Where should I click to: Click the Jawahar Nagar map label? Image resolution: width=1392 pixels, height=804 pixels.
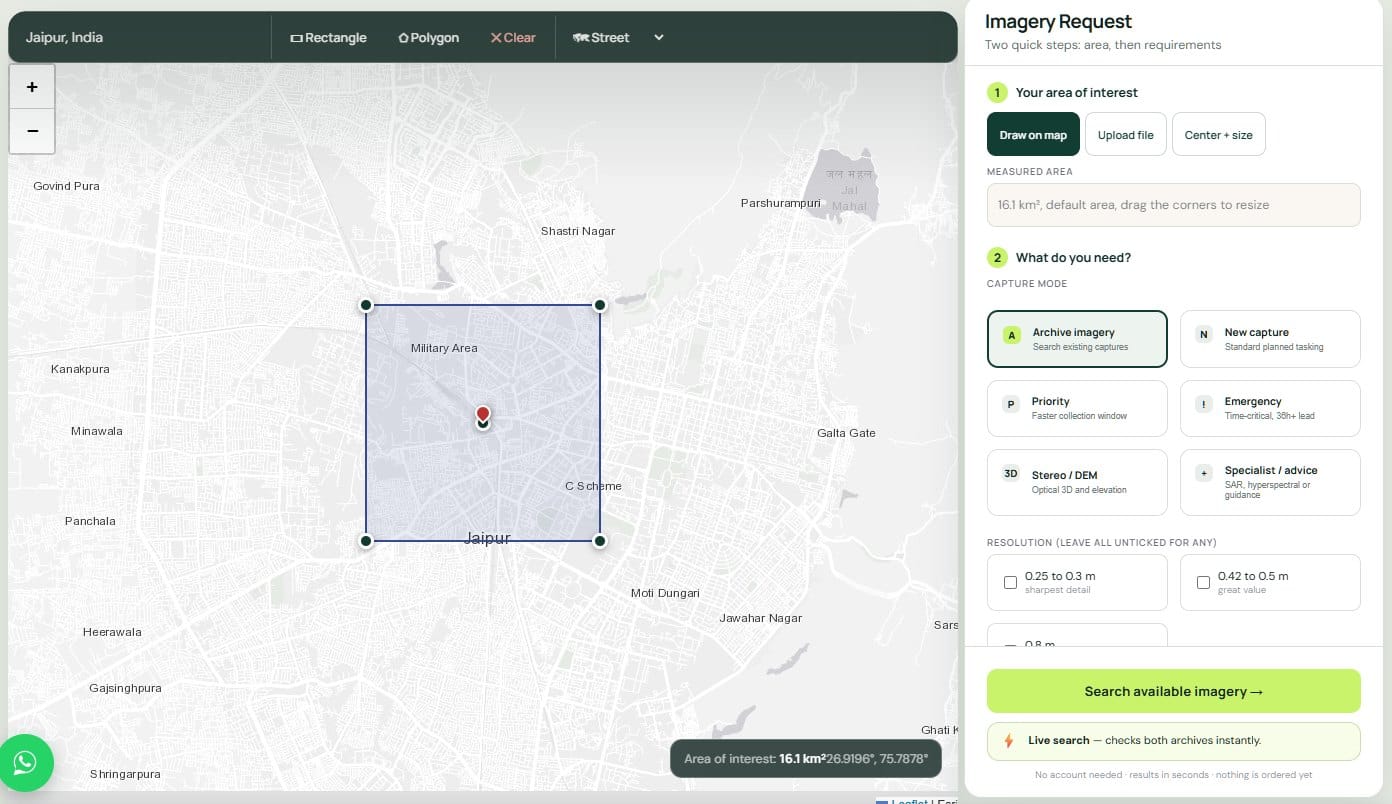tap(761, 618)
